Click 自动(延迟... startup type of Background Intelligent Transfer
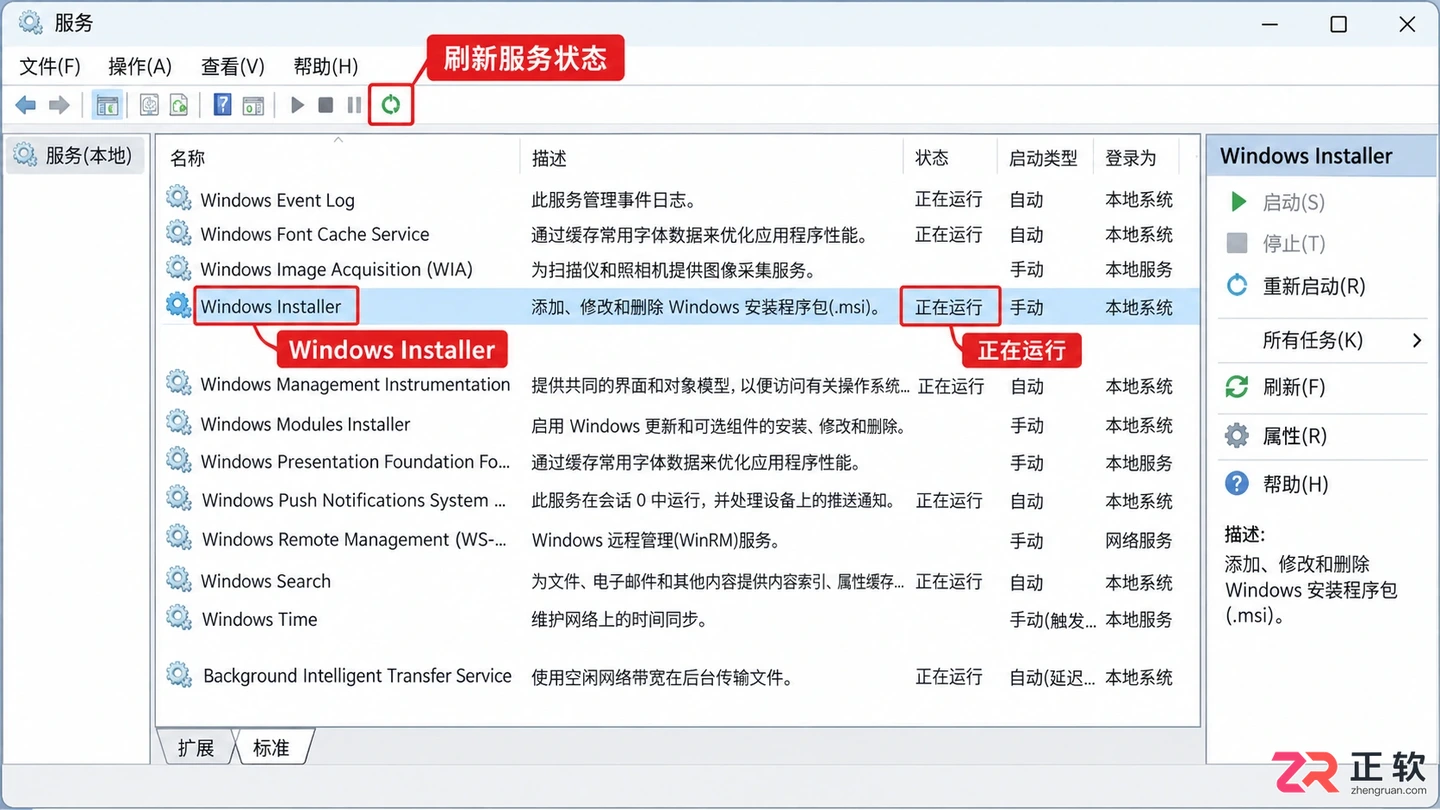Viewport: 1440px width, 810px height. pos(1052,677)
